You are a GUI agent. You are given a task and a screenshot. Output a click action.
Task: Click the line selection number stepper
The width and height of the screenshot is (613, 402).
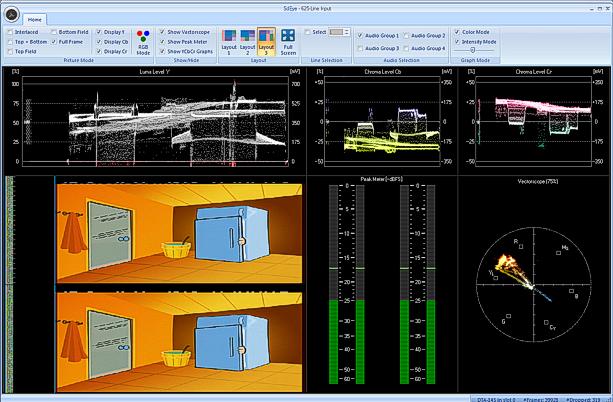click(340, 32)
